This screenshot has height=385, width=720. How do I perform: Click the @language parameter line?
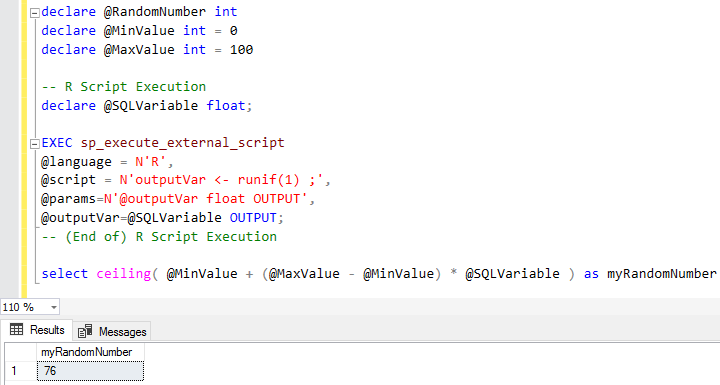tap(107, 162)
